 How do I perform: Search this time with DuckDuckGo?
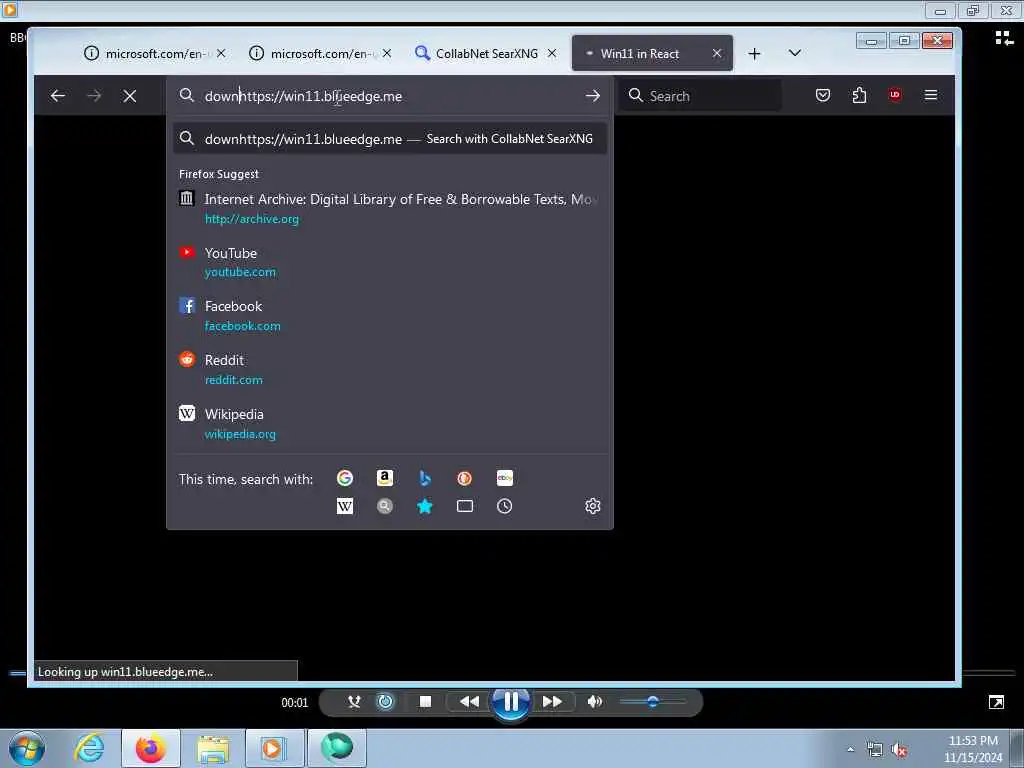464,478
